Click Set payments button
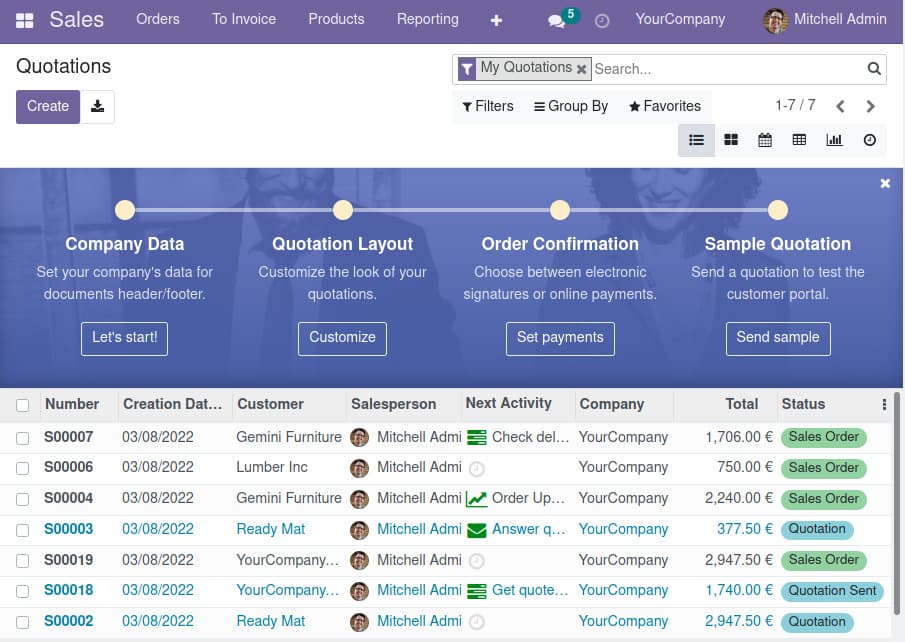The image size is (905, 642). pyautogui.click(x=560, y=338)
